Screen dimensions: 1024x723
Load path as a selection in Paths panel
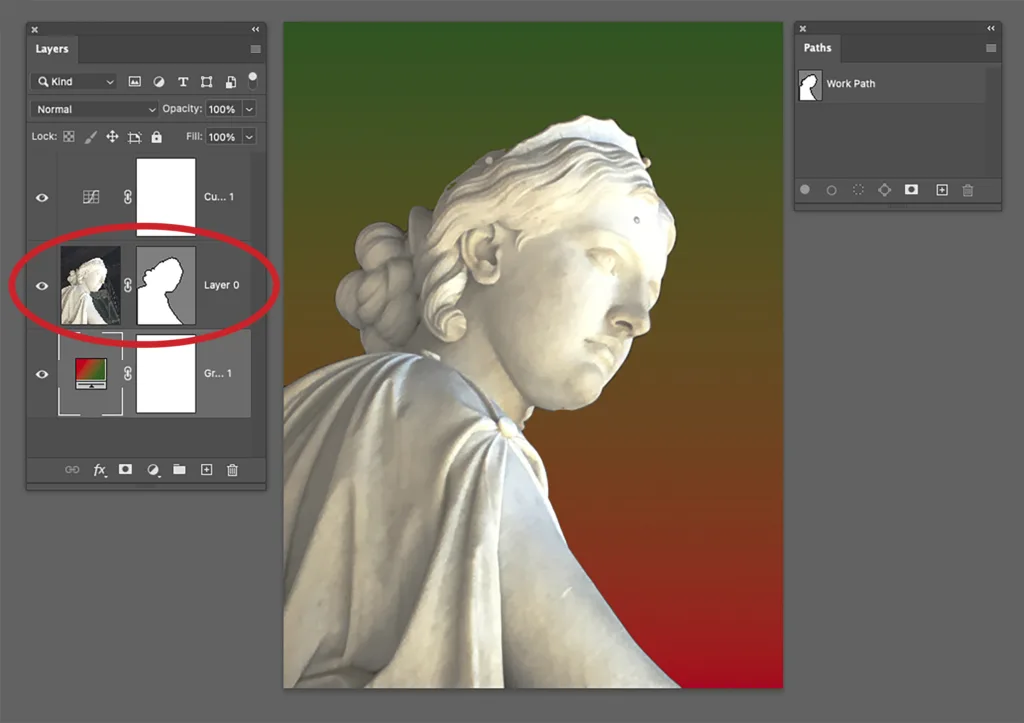tap(857, 190)
